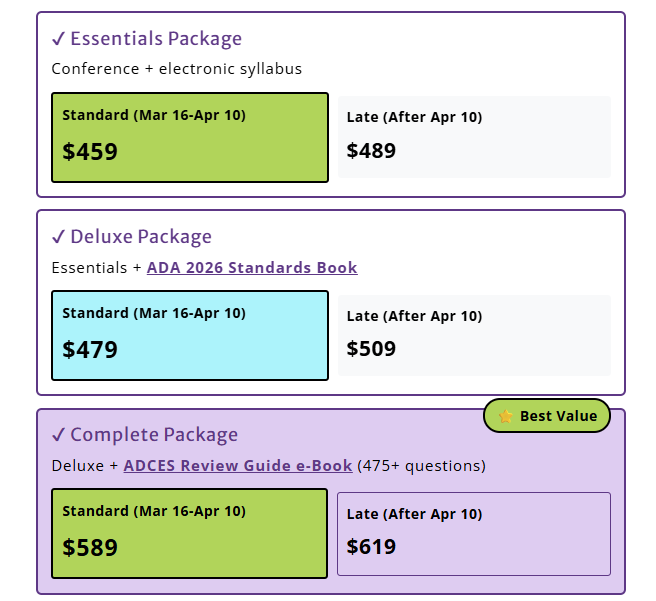Select Essentials Late $489 pricing option
This screenshot has width=656, height=601.
click(474, 137)
